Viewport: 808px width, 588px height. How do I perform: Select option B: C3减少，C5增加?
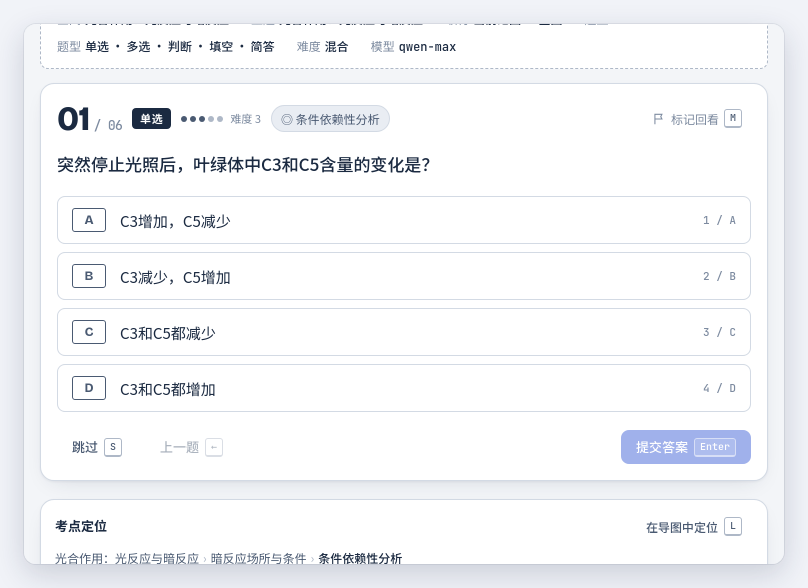pyautogui.click(x=403, y=276)
